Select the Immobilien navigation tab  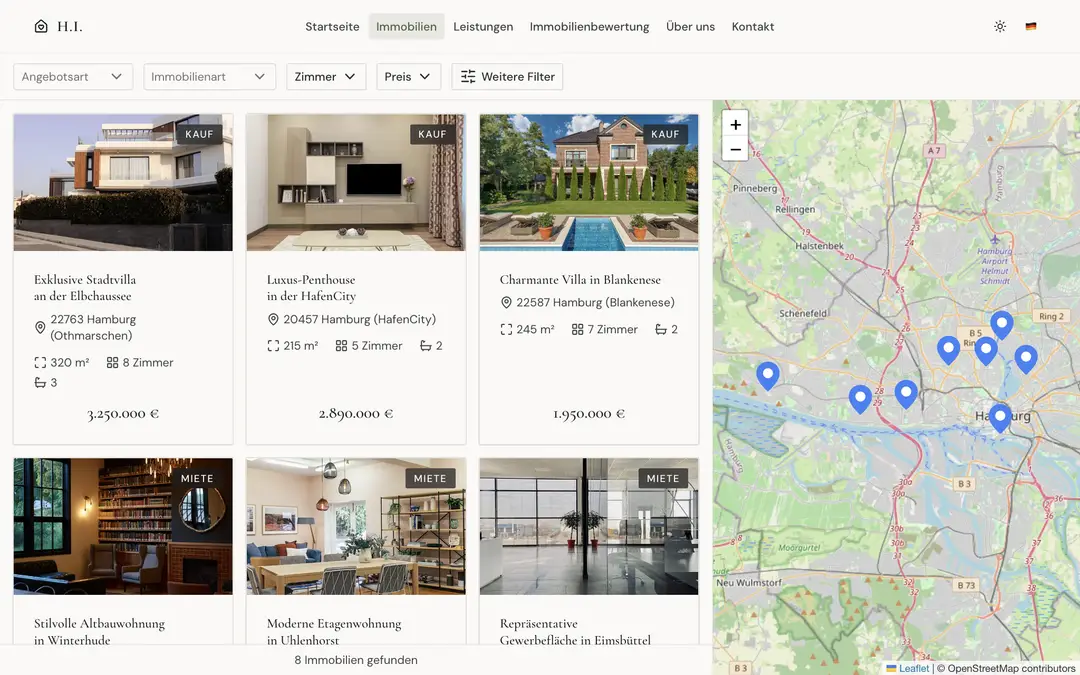point(406,26)
